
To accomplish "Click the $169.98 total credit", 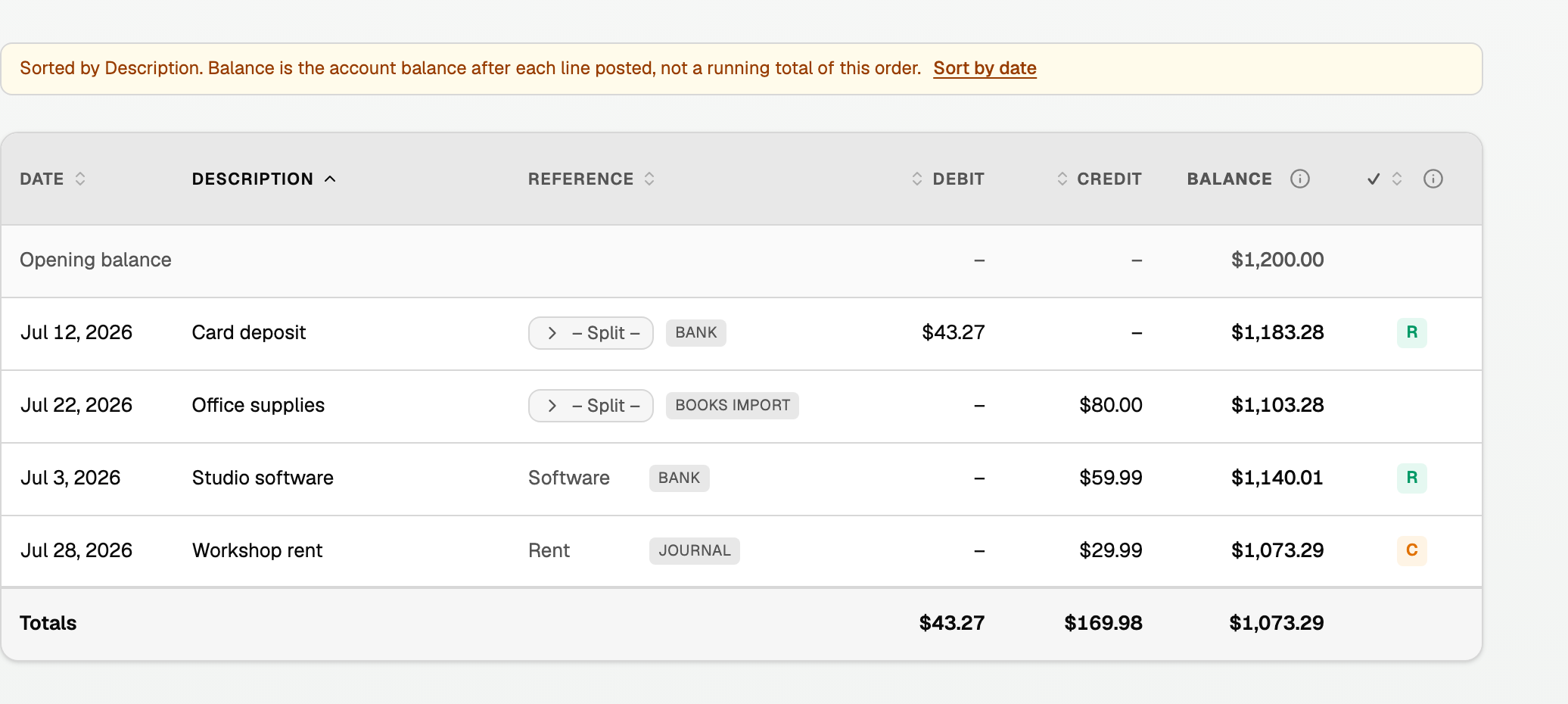I will click(x=1103, y=623).
